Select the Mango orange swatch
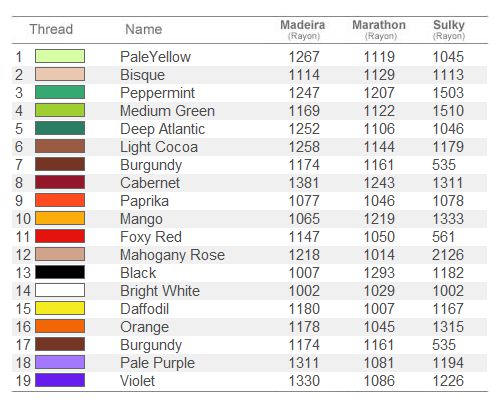Viewport: 500px width, 402px height. pos(60,218)
